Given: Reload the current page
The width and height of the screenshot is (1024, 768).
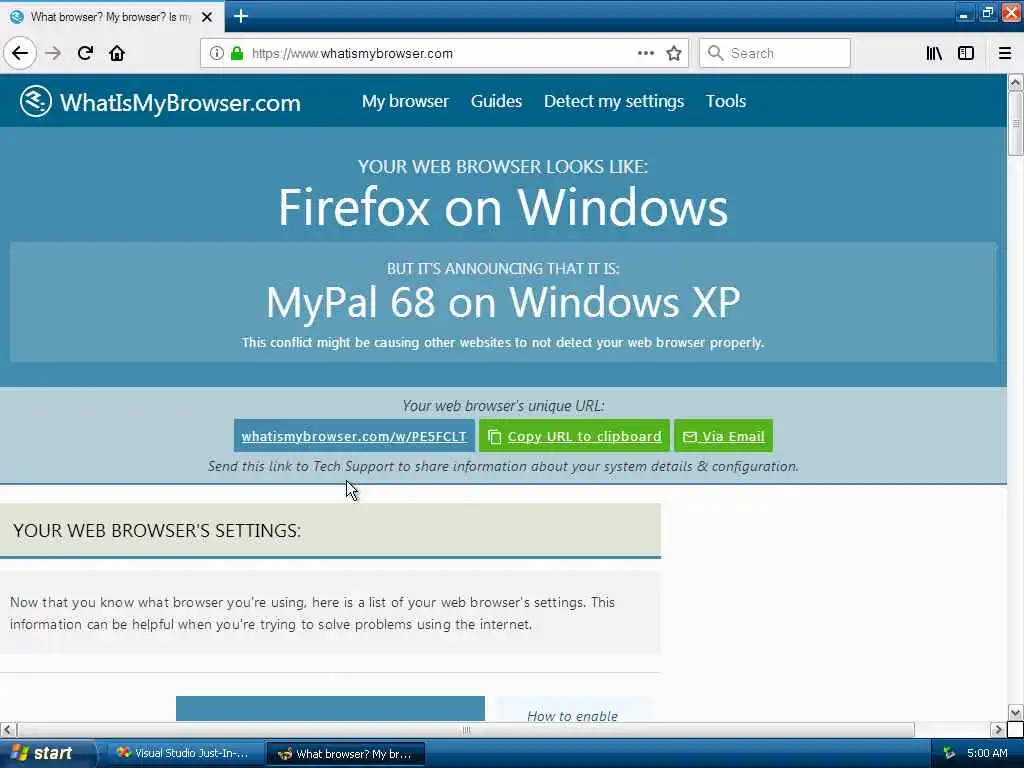Looking at the screenshot, I should coord(86,53).
